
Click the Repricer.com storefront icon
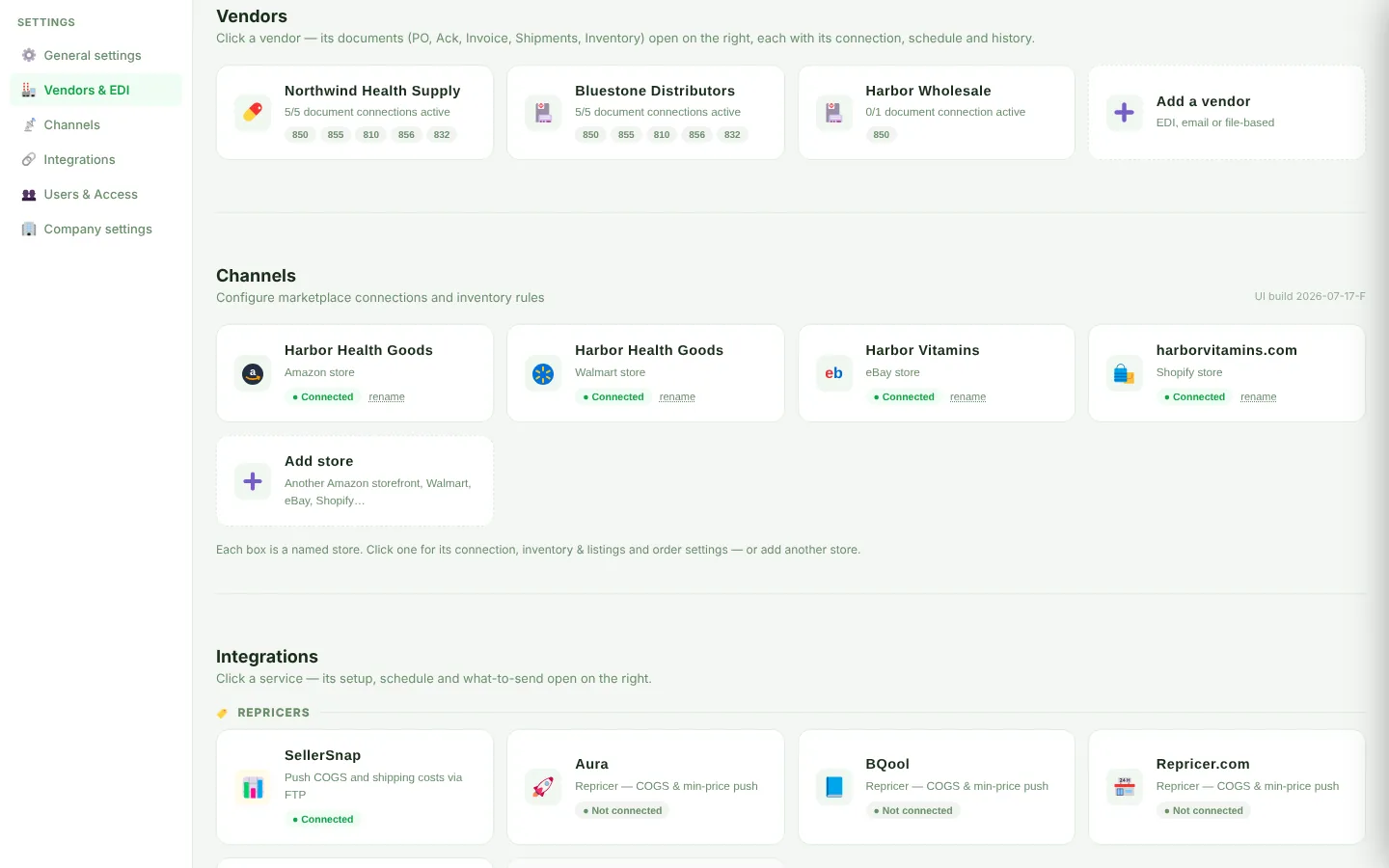tap(1125, 787)
